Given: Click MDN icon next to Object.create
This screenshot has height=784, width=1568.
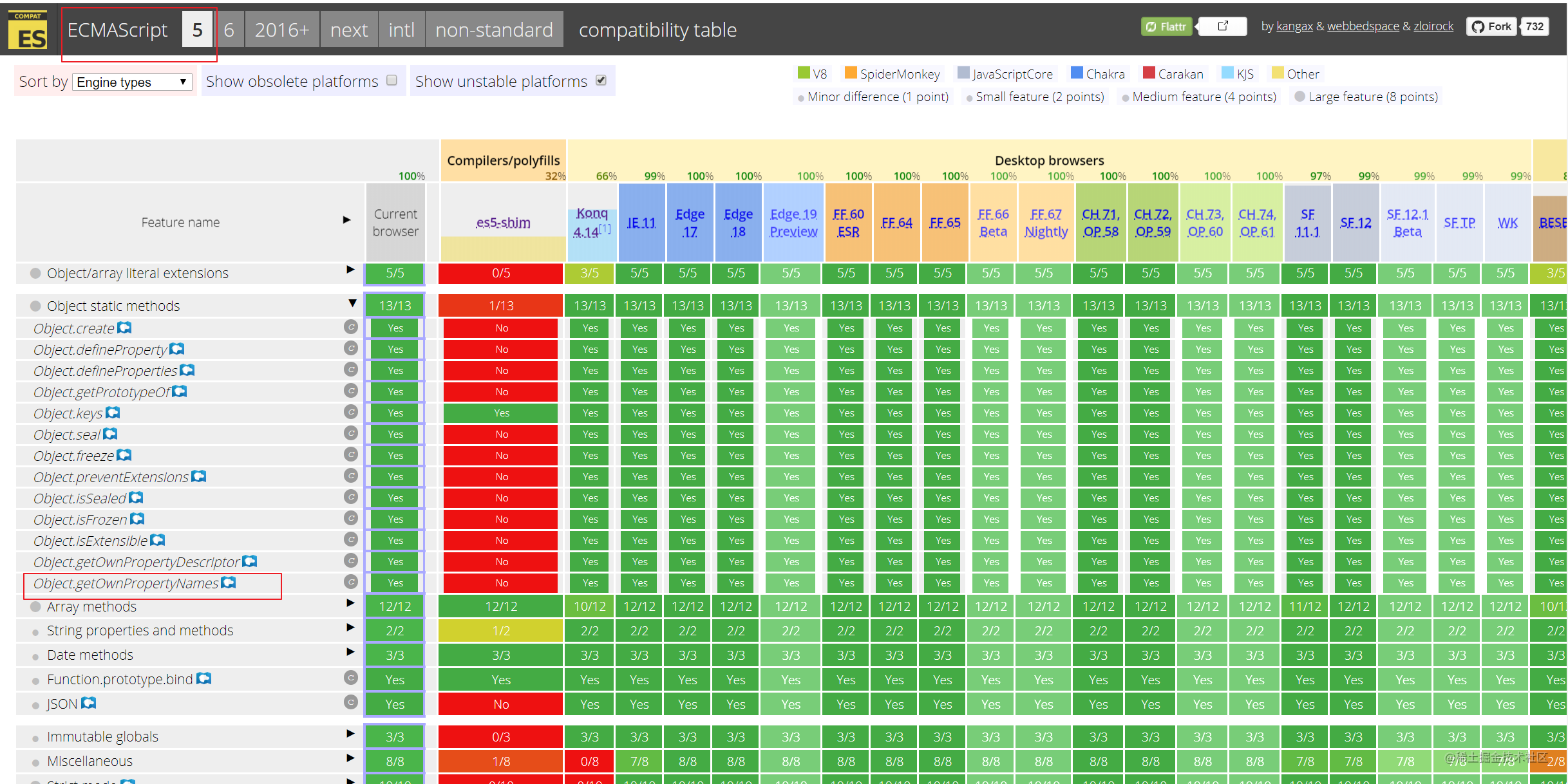Looking at the screenshot, I should point(124,328).
